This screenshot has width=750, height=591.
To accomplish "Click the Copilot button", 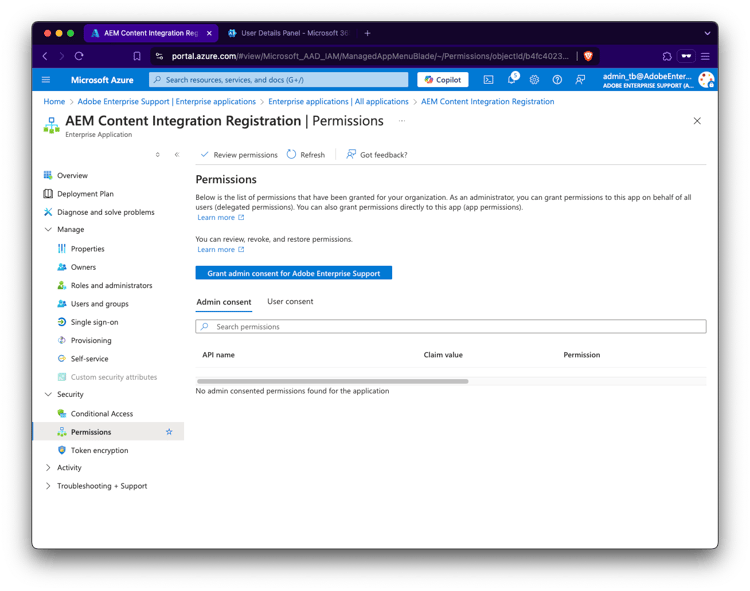I will click(x=442, y=80).
